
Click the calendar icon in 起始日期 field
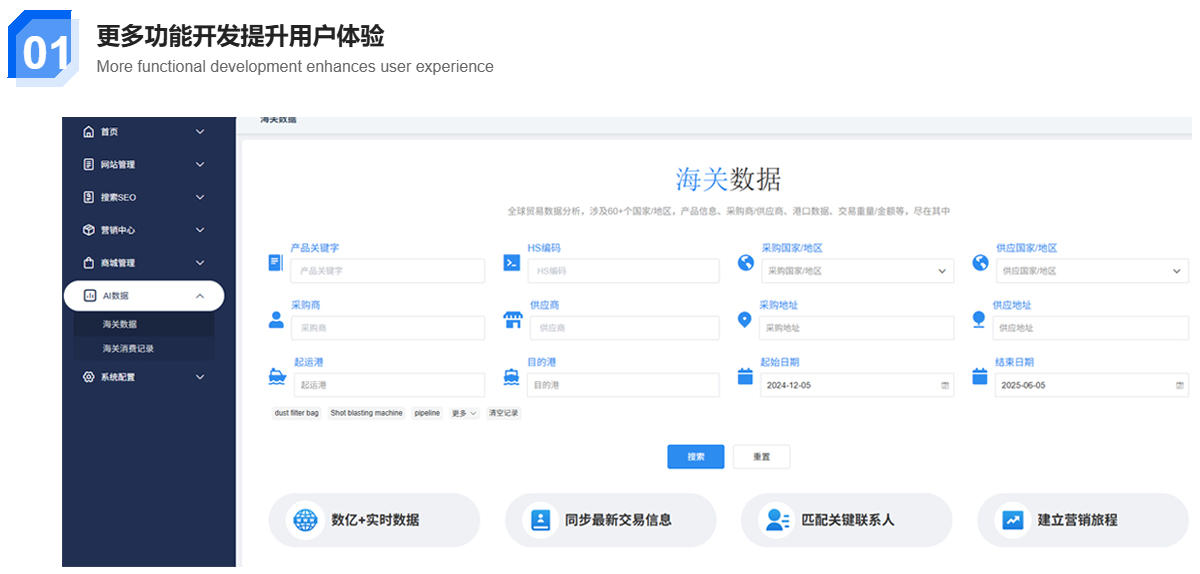[945, 385]
